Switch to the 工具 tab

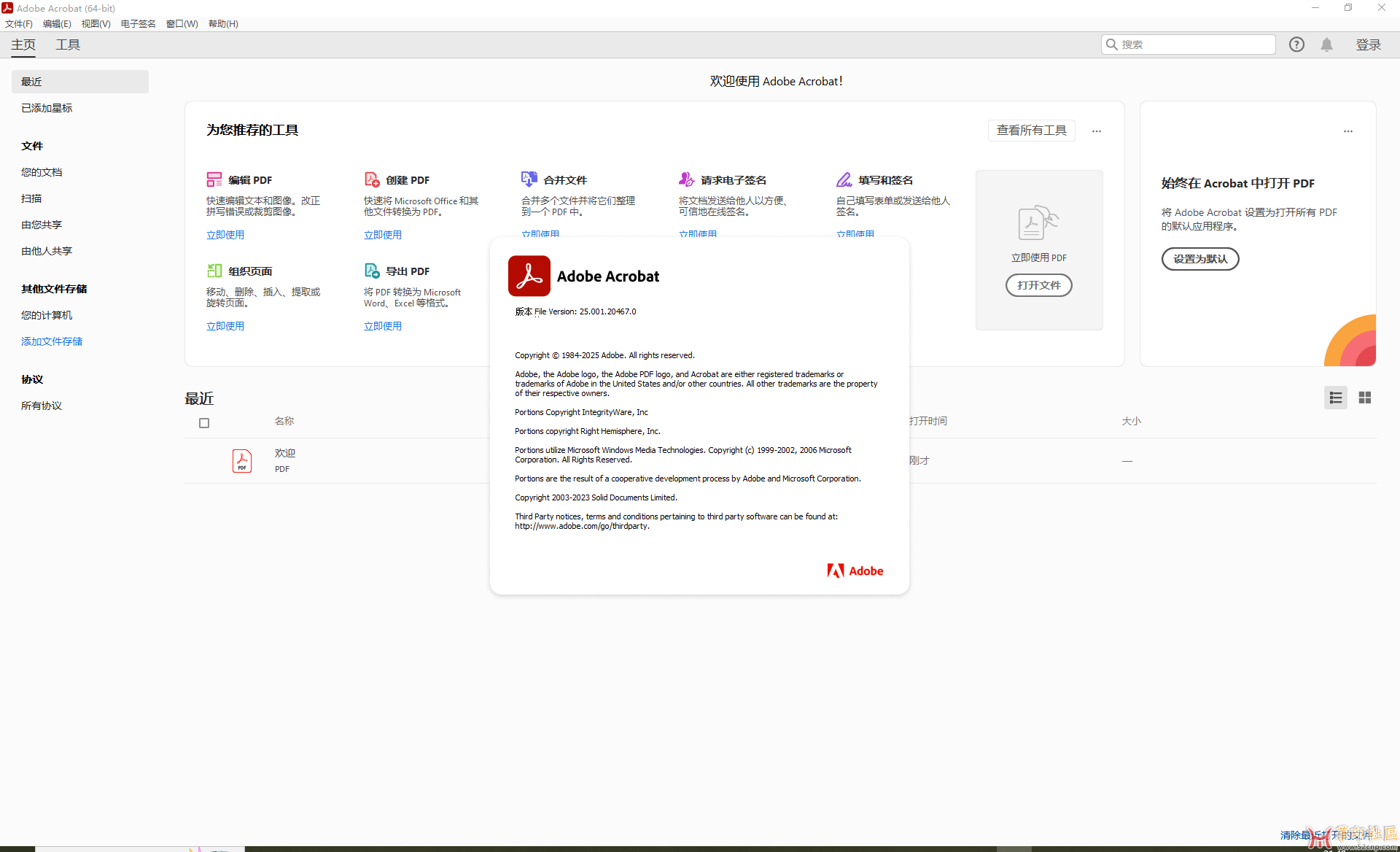point(68,45)
